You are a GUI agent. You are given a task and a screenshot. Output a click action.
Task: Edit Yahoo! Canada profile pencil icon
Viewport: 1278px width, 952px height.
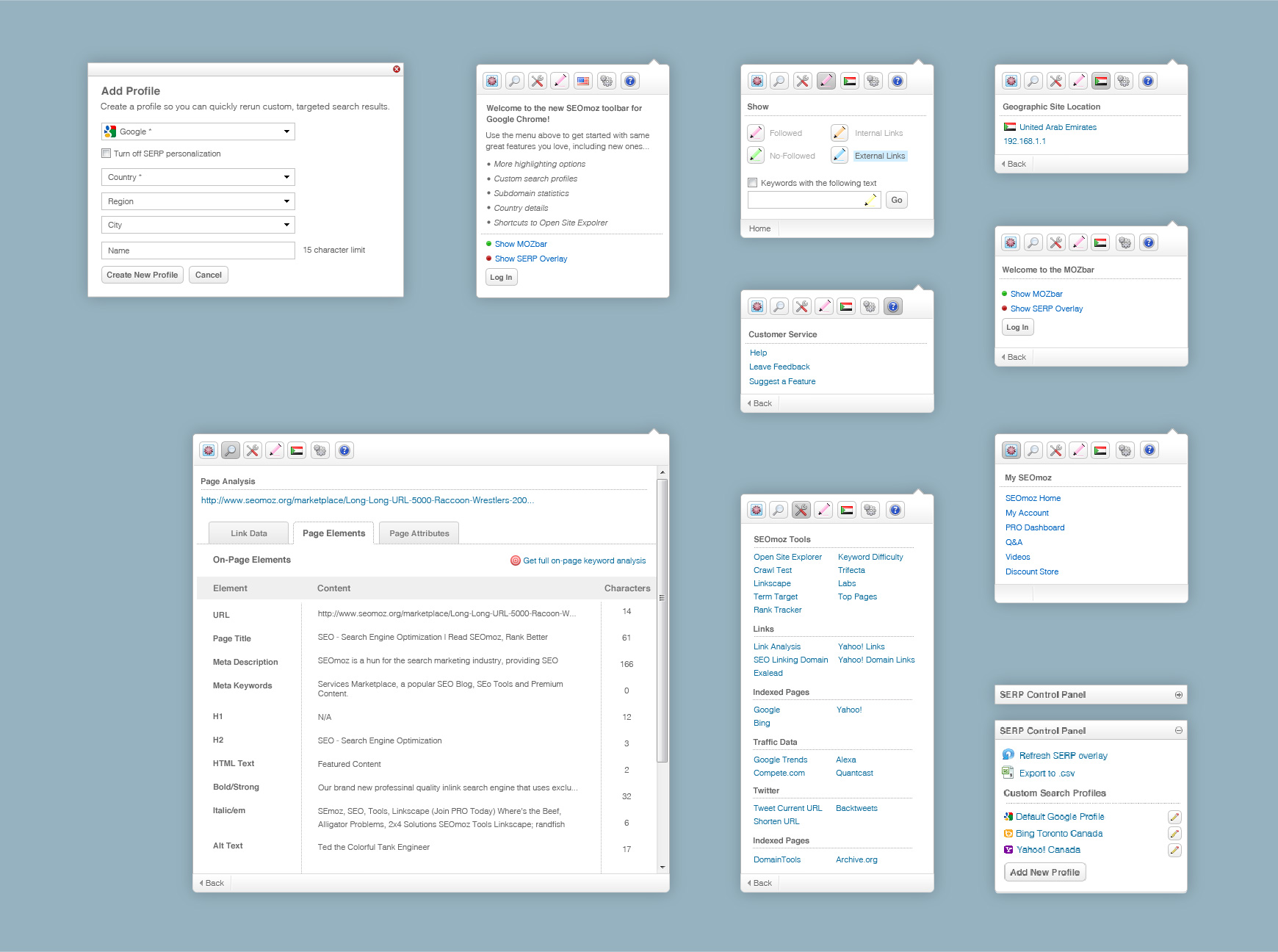(x=1174, y=850)
